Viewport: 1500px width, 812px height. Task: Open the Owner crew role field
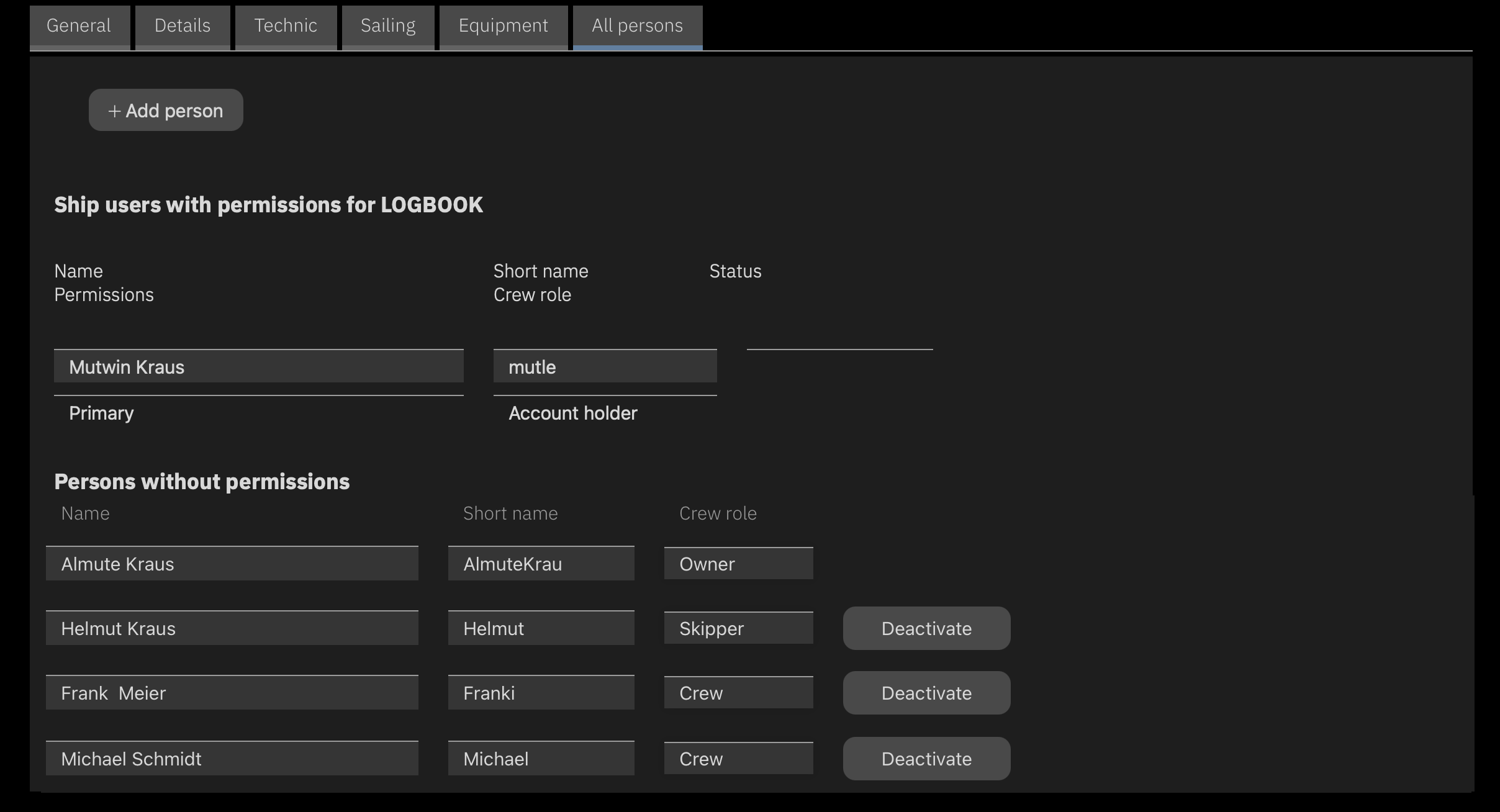739,564
